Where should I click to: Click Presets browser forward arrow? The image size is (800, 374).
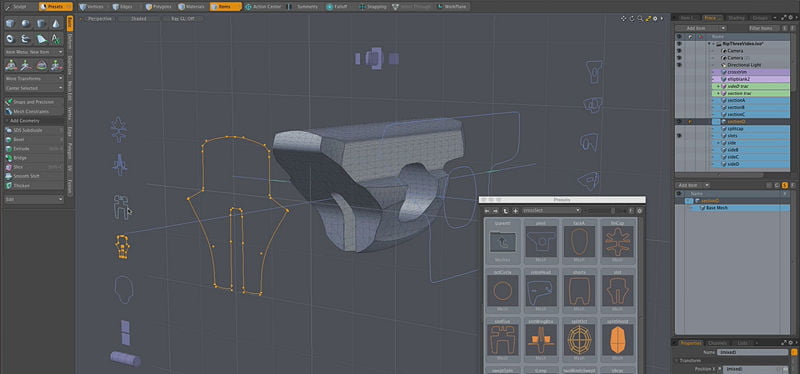click(495, 211)
